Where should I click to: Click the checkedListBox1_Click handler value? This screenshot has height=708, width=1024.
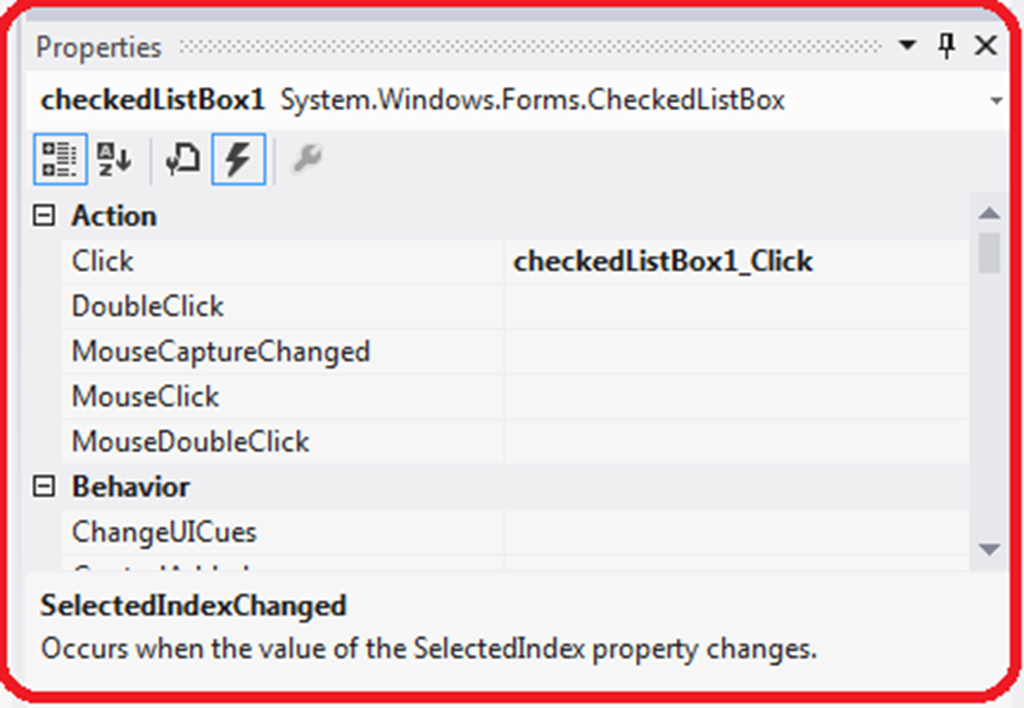point(663,261)
